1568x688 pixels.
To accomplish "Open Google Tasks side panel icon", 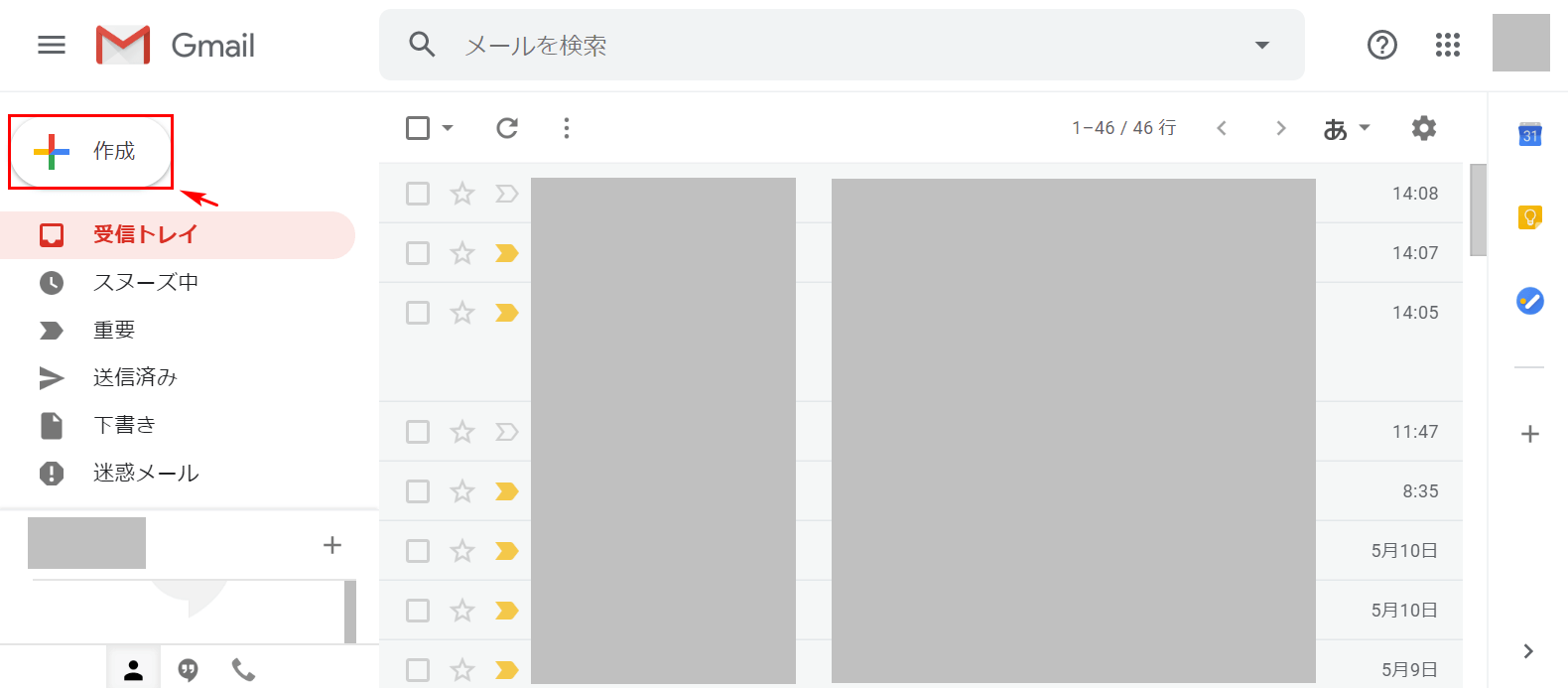I will (x=1529, y=300).
